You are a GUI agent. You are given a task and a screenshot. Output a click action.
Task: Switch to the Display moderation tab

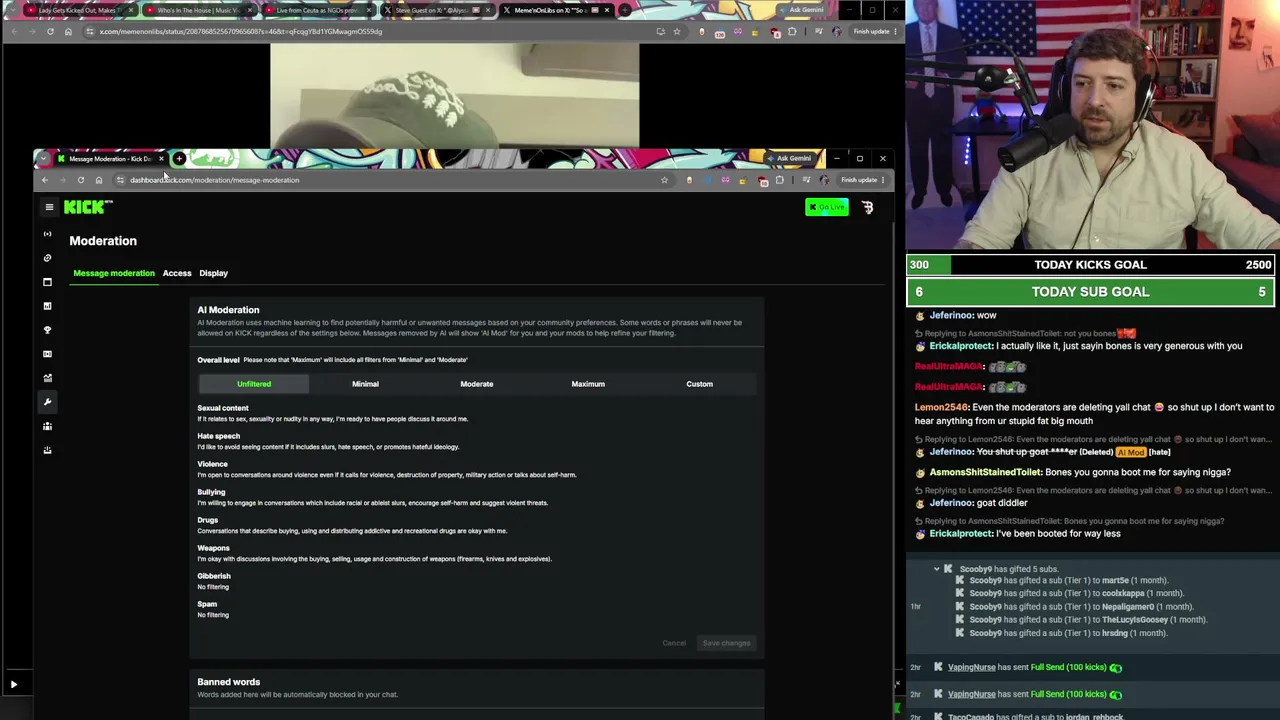pos(213,273)
